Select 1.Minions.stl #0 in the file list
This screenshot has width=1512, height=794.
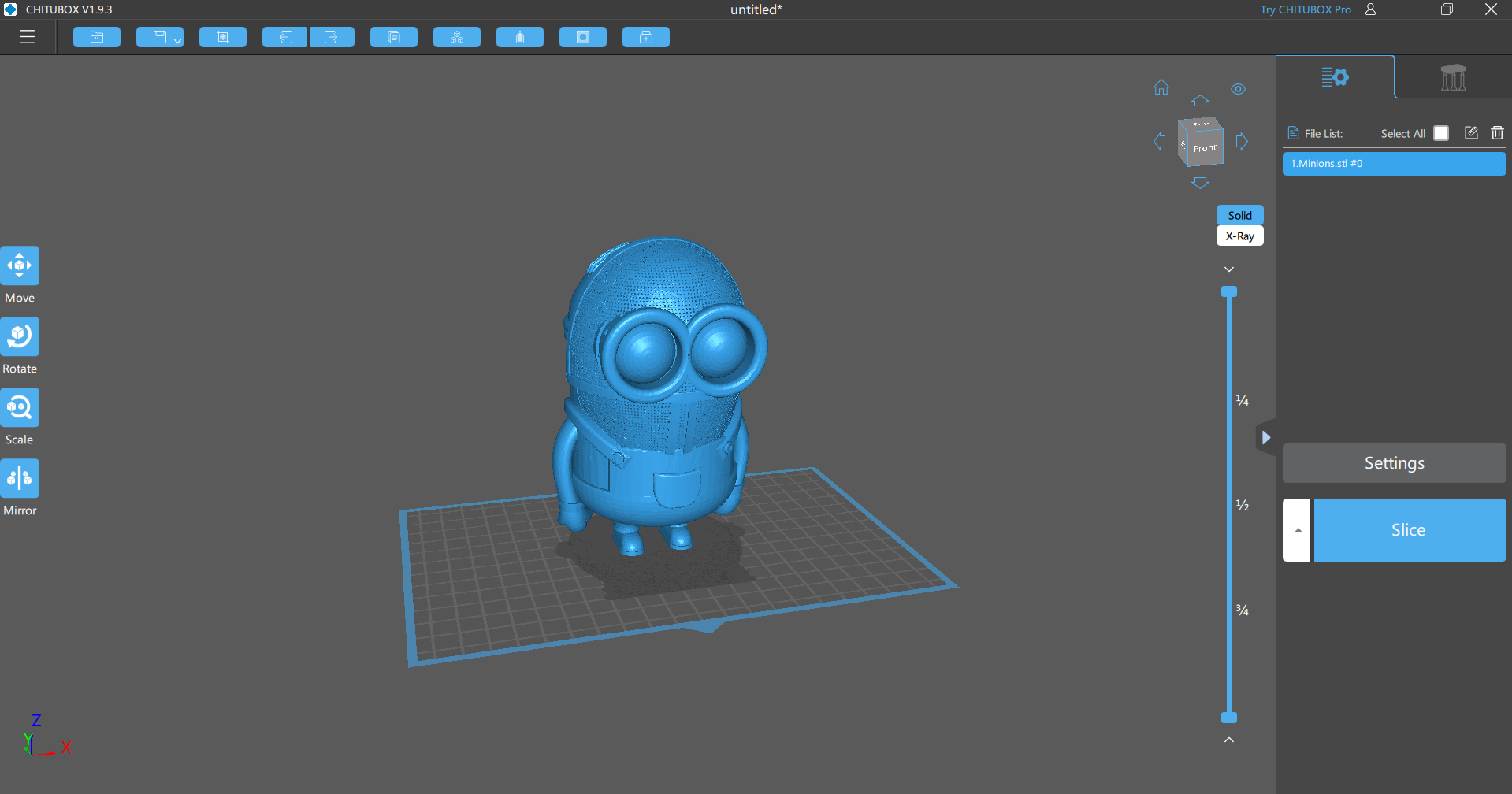[x=1395, y=164]
